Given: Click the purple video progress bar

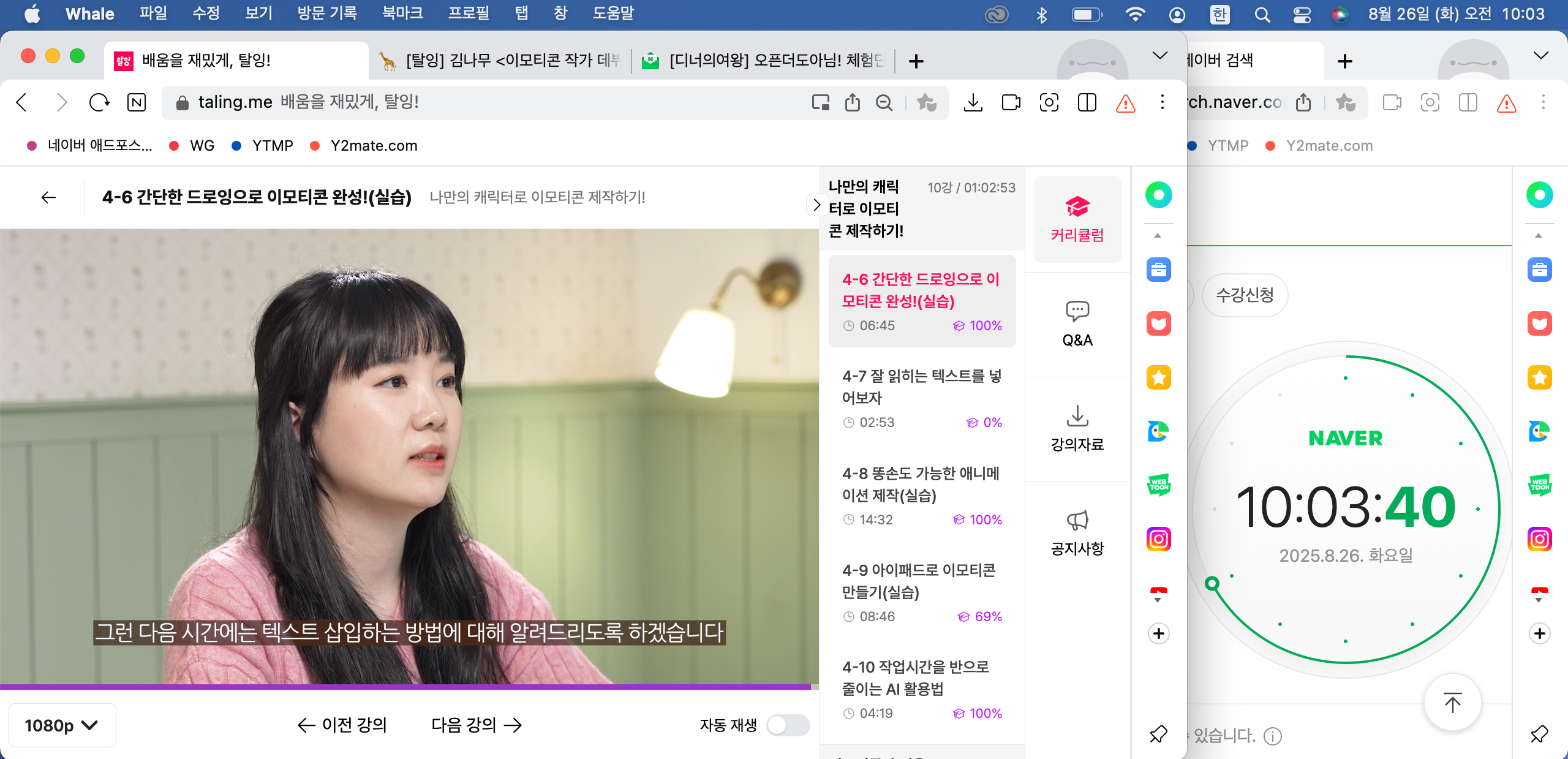Looking at the screenshot, I should tap(404, 687).
